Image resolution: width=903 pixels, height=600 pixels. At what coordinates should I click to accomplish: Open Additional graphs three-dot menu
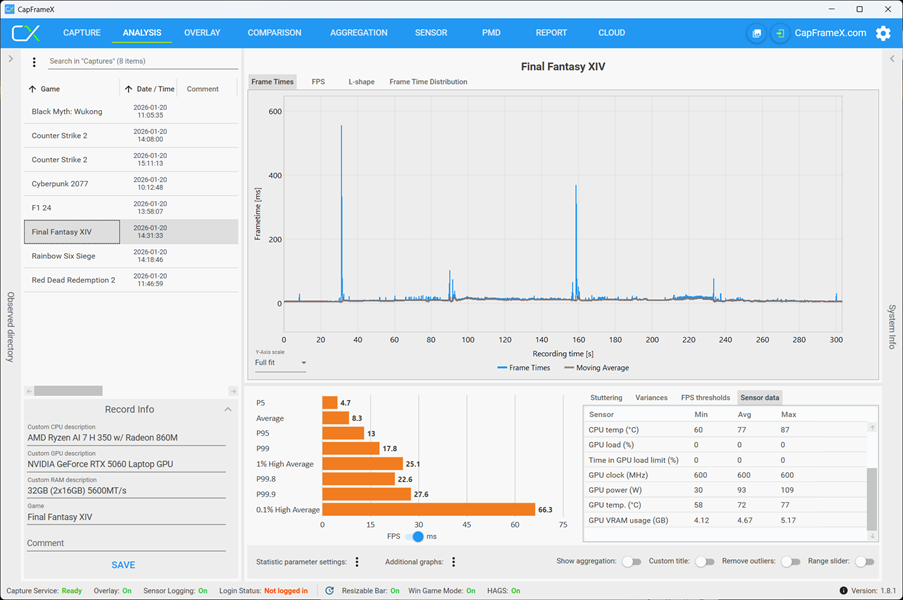click(454, 561)
